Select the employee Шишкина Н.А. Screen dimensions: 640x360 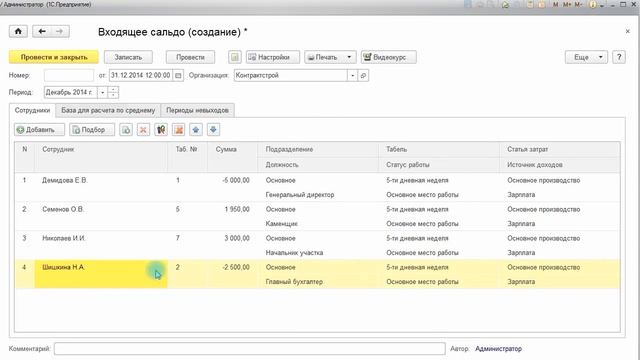click(63, 267)
